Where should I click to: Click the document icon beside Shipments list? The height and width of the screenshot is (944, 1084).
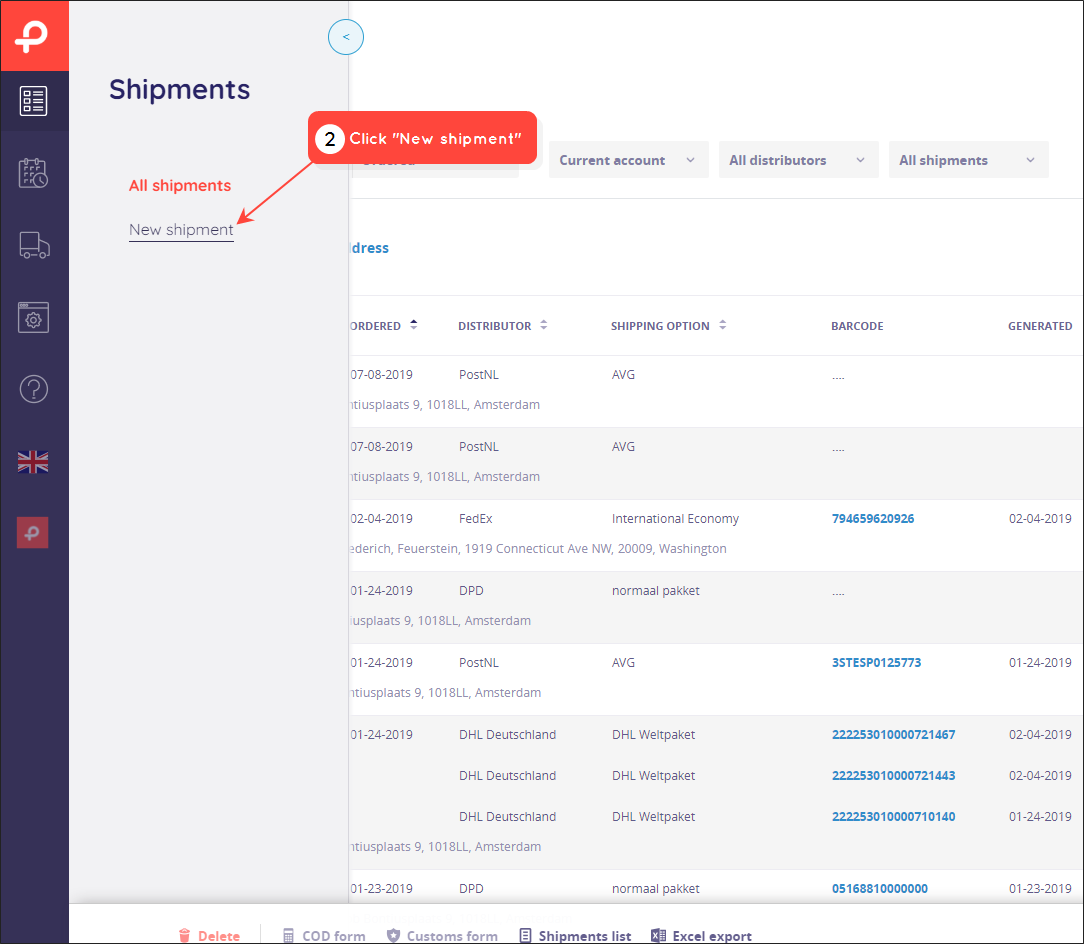[525, 936]
